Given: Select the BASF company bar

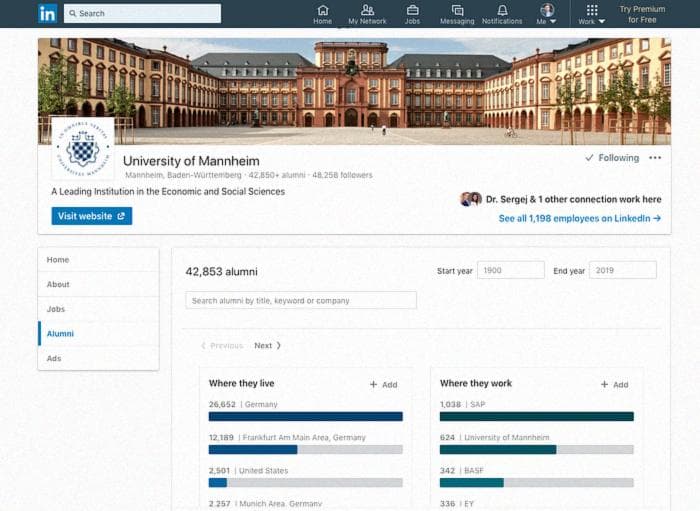Looking at the screenshot, I should pos(537,482).
